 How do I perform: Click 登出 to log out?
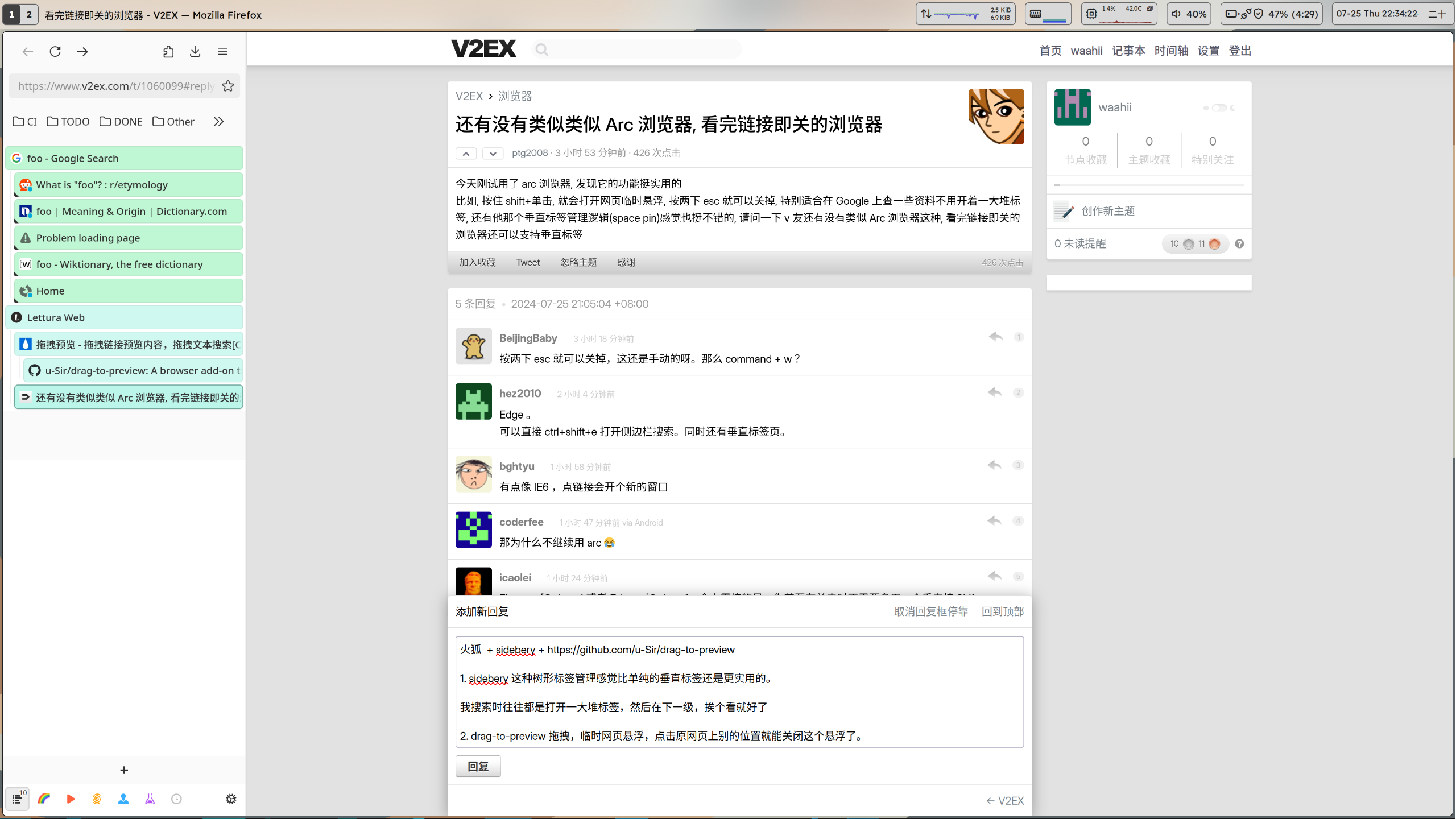1240,51
